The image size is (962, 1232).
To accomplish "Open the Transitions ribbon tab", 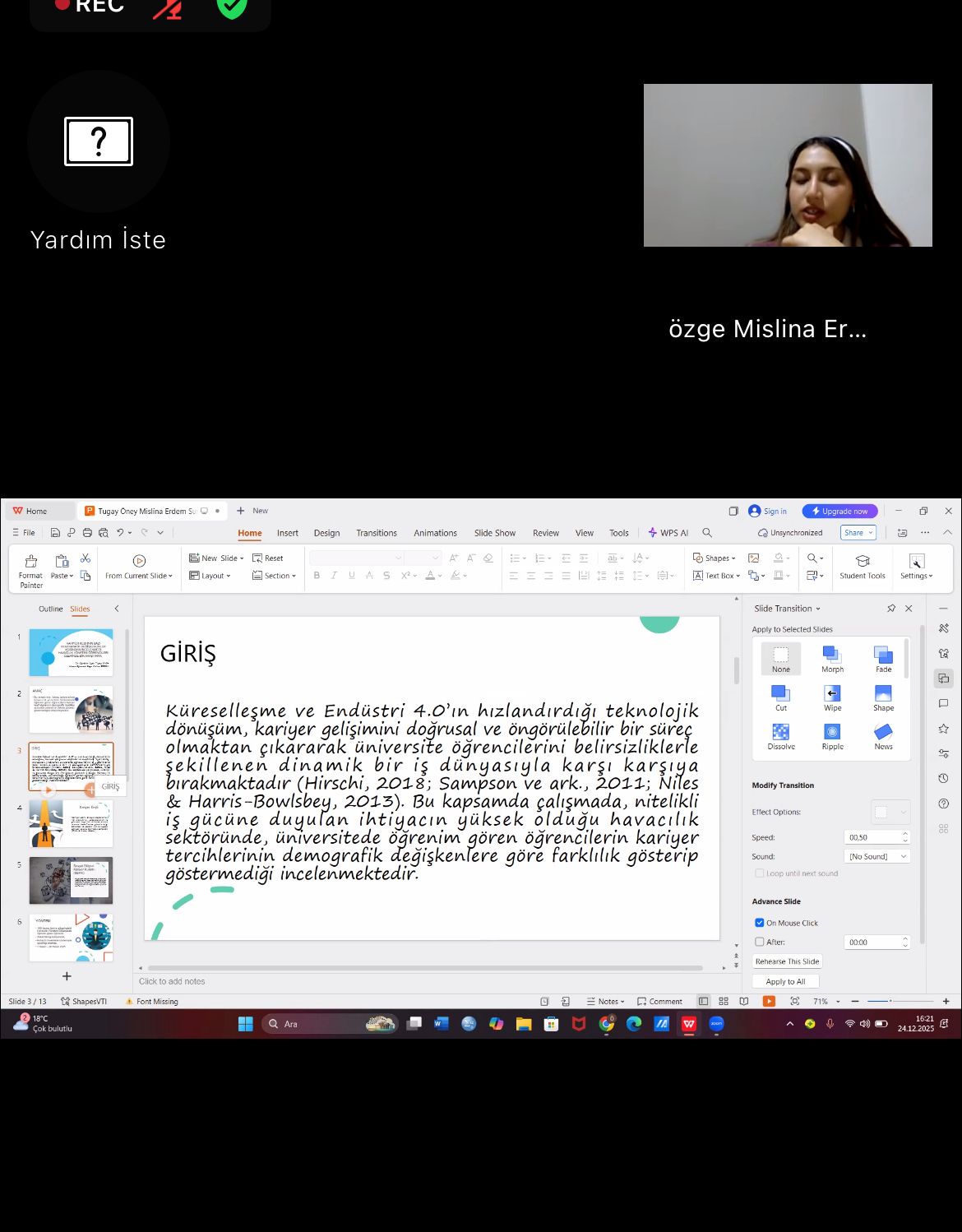I will (377, 533).
